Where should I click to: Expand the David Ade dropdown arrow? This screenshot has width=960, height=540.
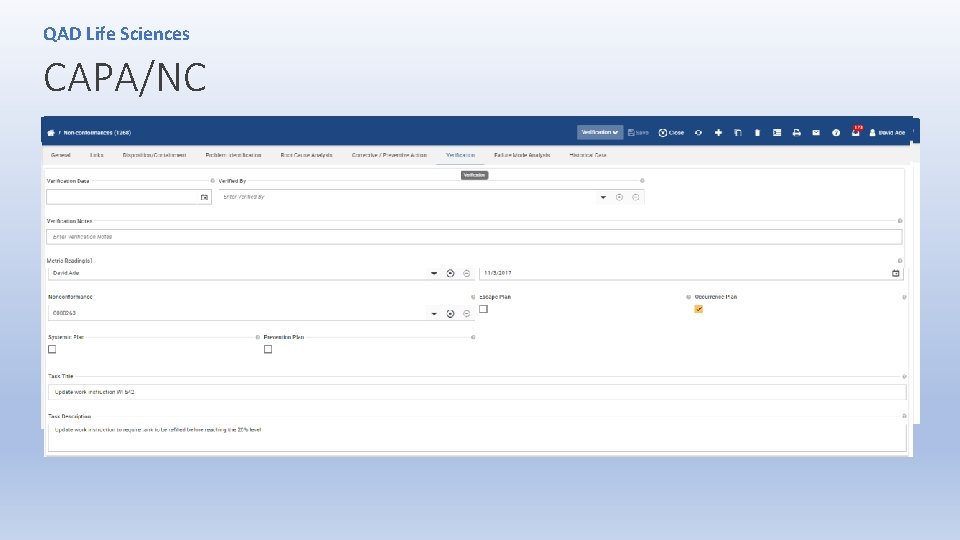coord(434,273)
